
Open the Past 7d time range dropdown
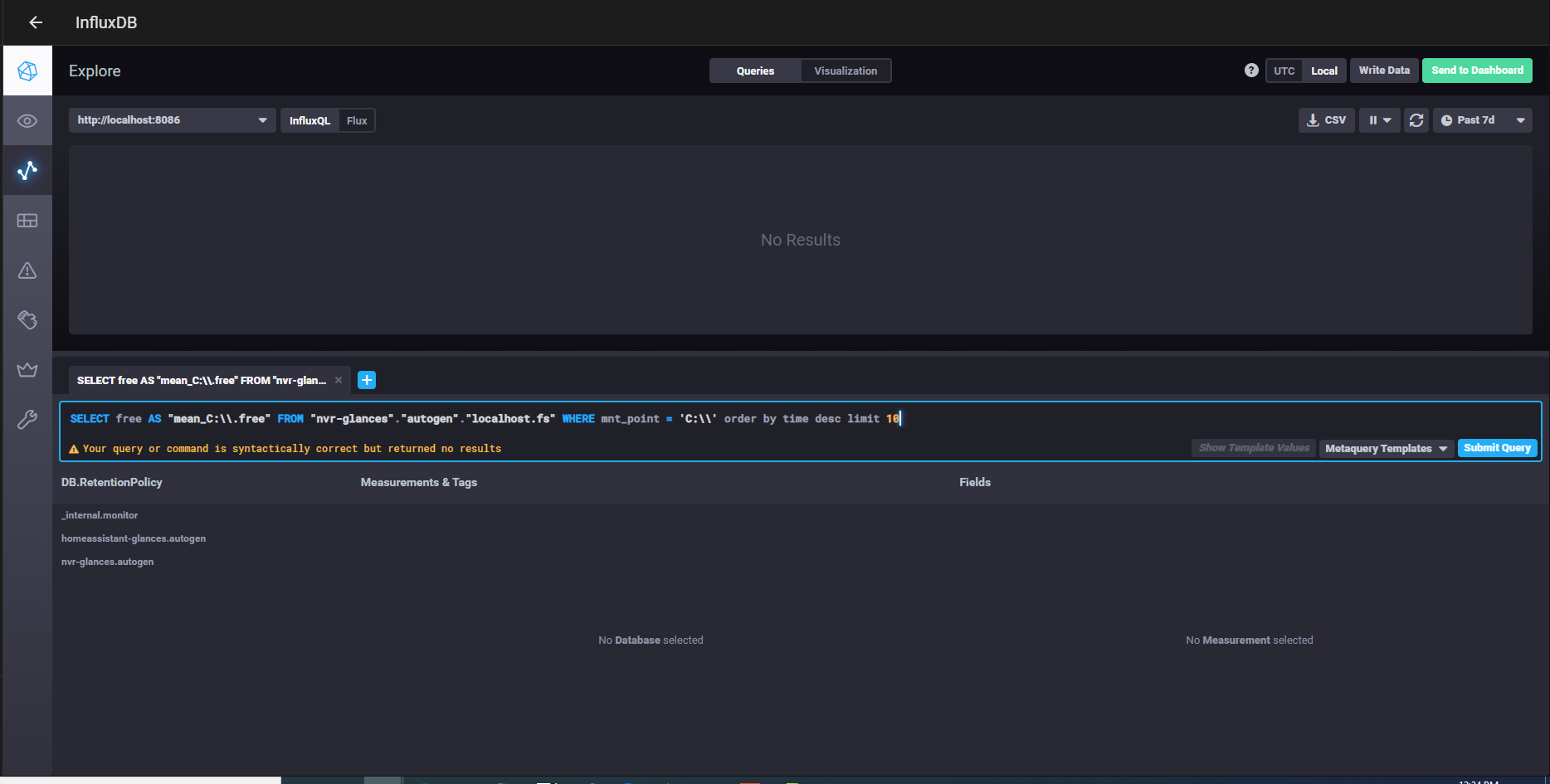pos(1483,120)
